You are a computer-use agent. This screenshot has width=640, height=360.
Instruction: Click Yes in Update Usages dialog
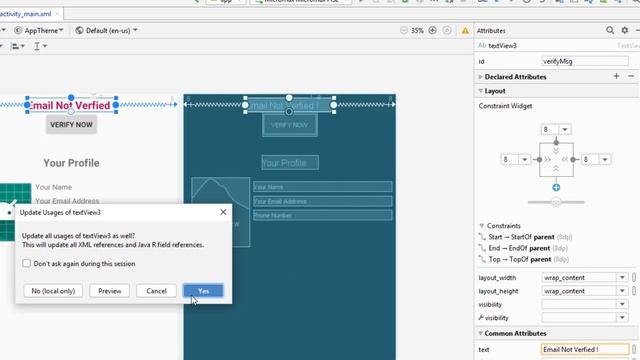coord(203,291)
